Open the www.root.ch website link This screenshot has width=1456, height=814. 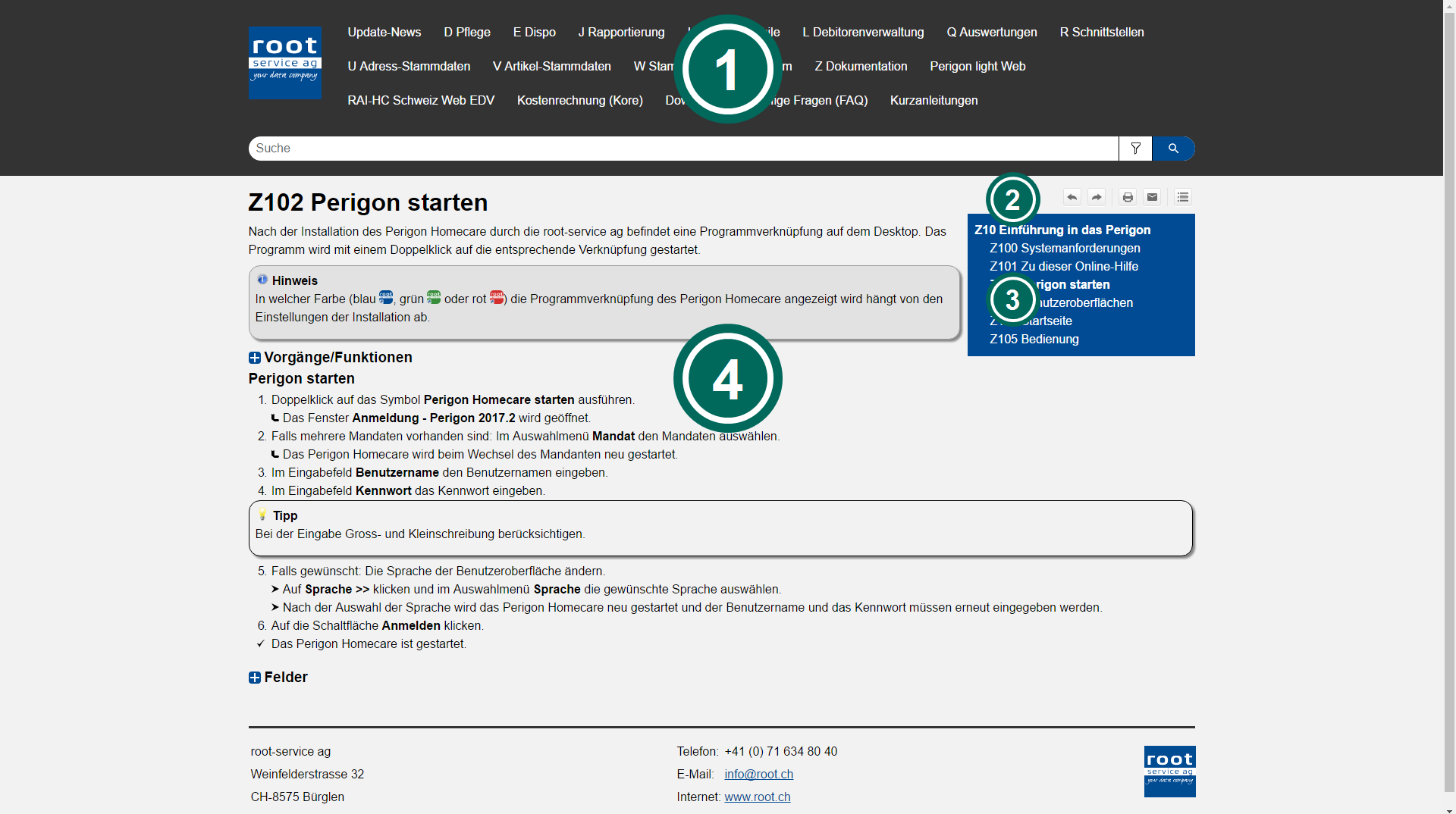[x=758, y=797]
